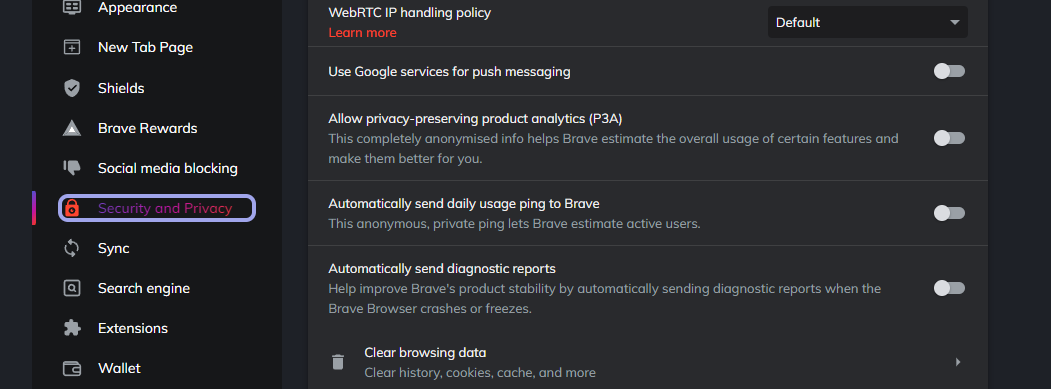The width and height of the screenshot is (1051, 389).
Task: Click the trash icon beside Clear browsing data
Action: point(338,362)
